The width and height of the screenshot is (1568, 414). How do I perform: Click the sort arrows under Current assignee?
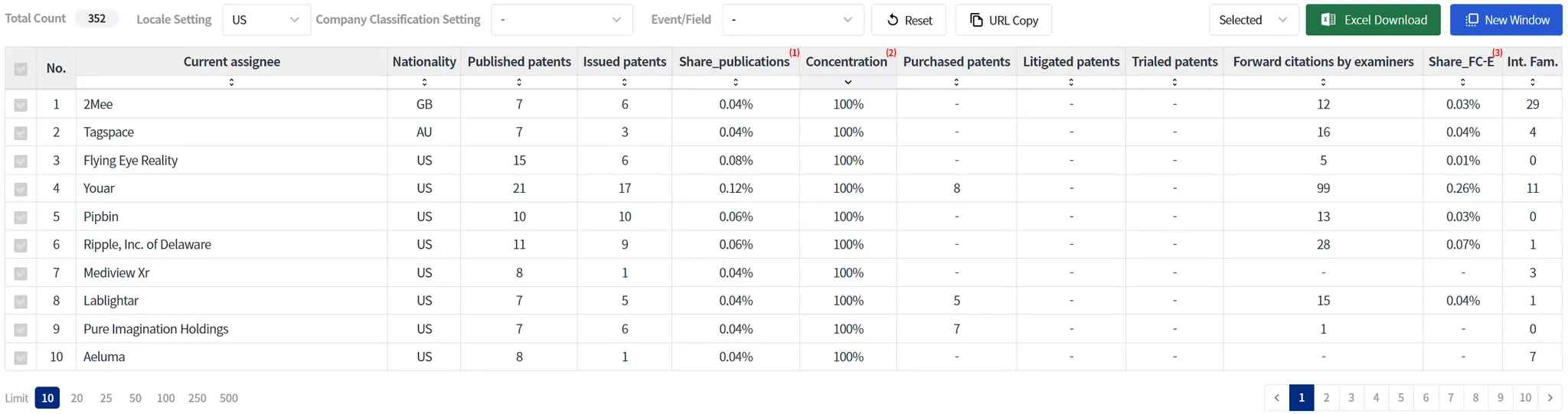tap(231, 82)
